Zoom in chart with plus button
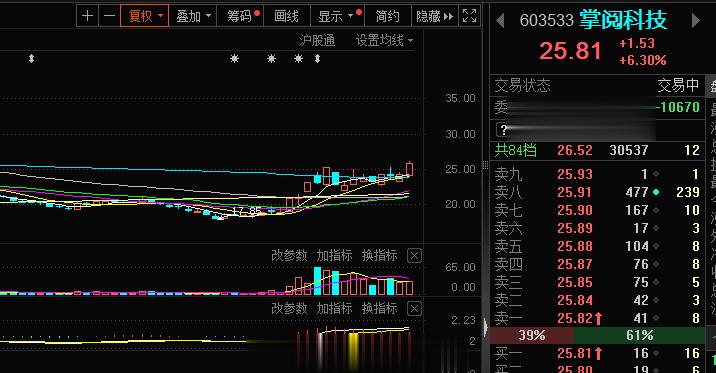716x373 pixels. click(x=87, y=16)
